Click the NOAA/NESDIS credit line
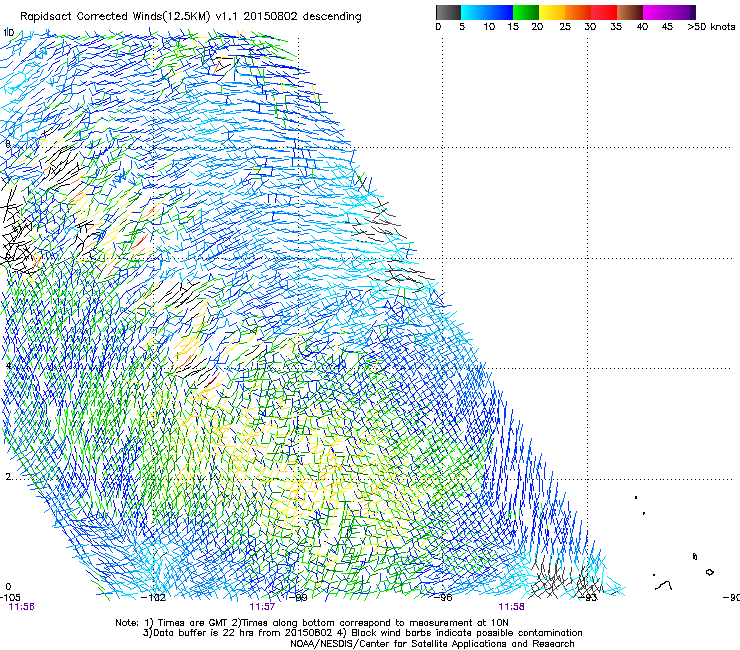 [x=432, y=644]
